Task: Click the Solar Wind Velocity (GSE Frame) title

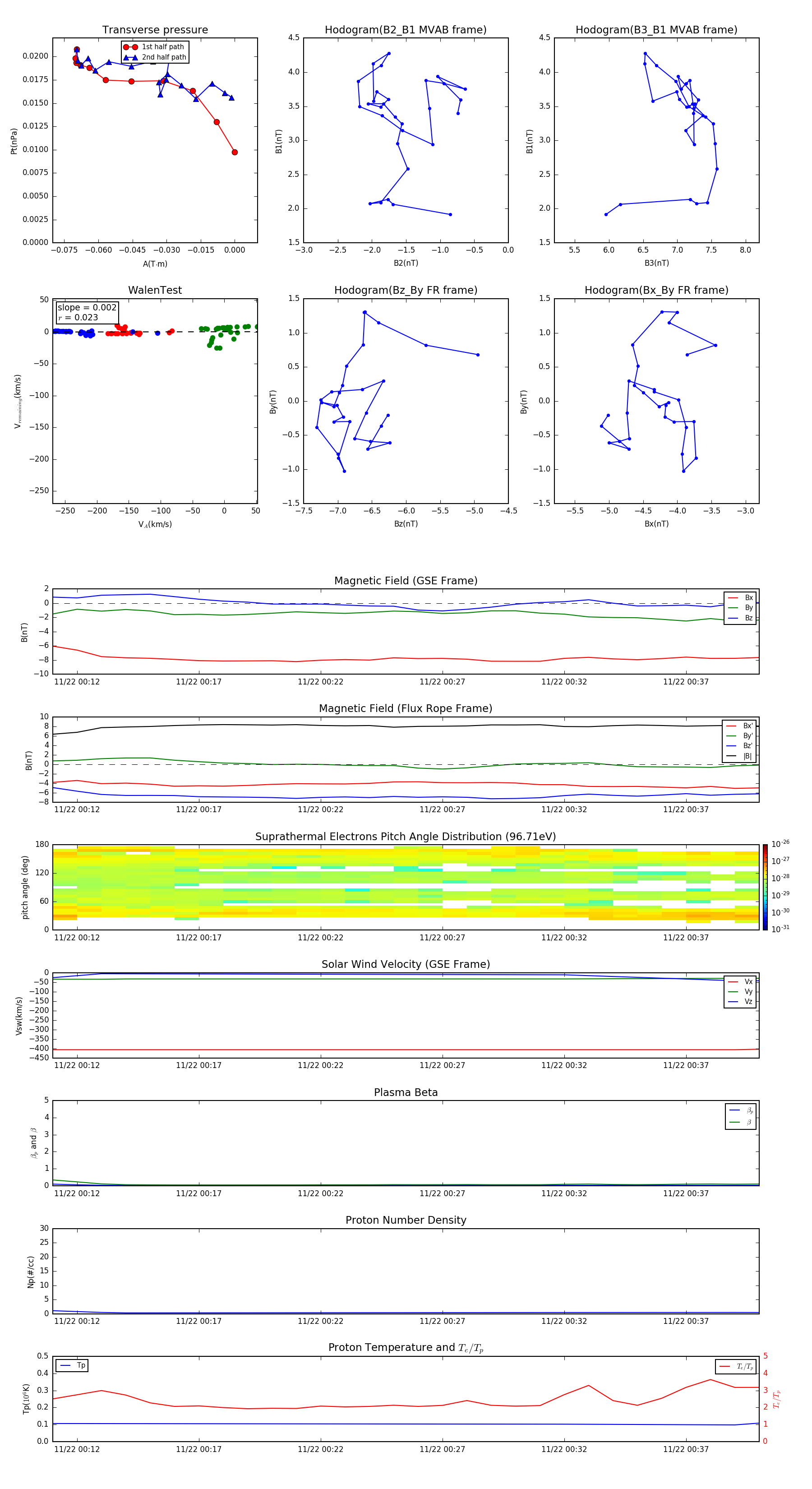Action: tap(406, 964)
